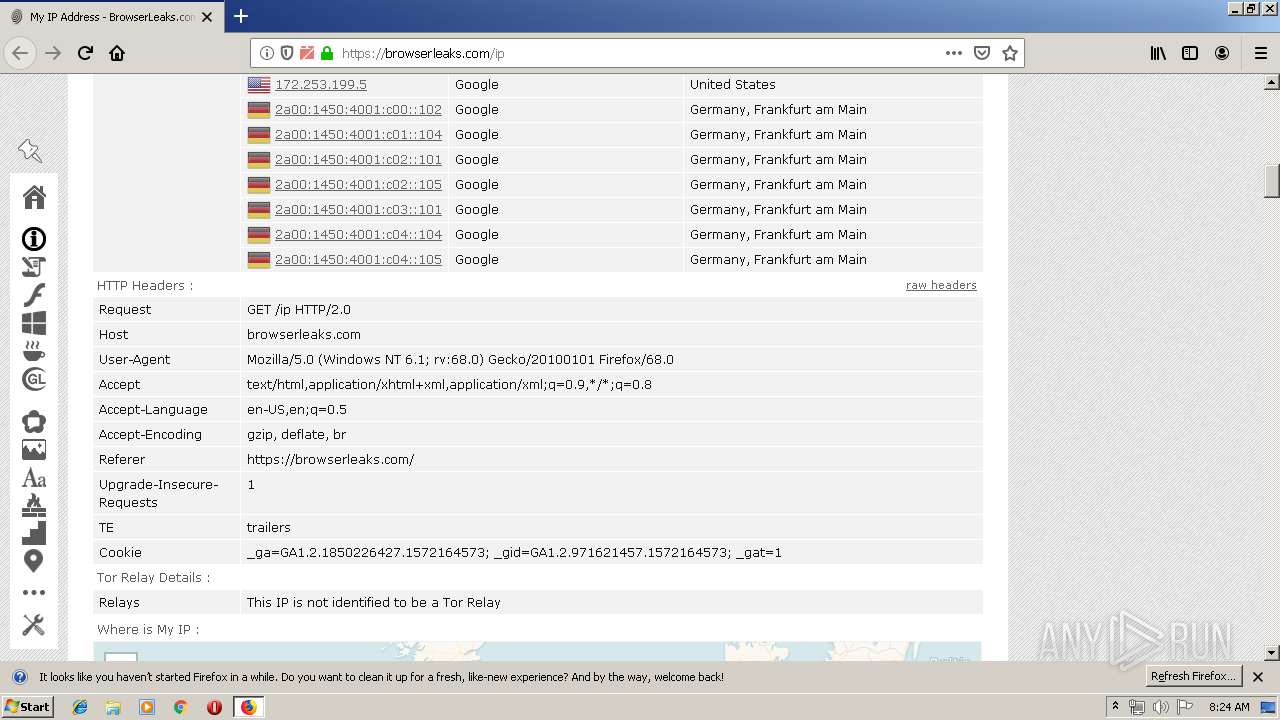This screenshot has height=720, width=1280.
Task: Open the Canvas fingerprint icon
Action: [34, 422]
